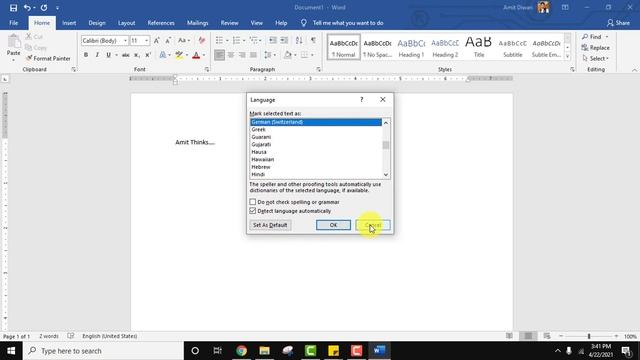640x360 pixels.
Task: Open the Review tab
Action: [229, 23]
